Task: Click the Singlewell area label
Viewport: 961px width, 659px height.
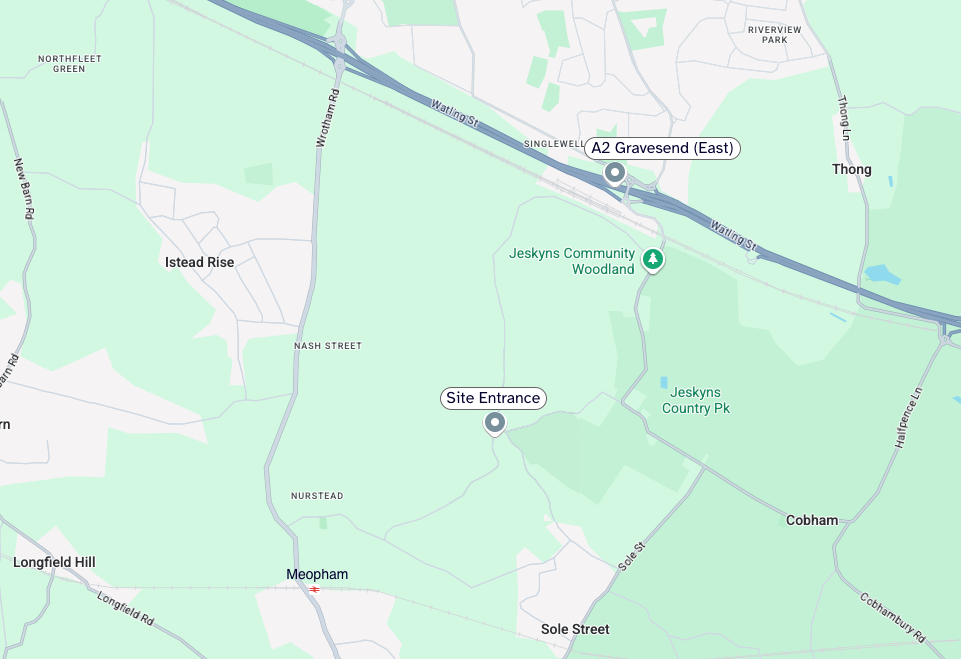Action: coord(554,144)
